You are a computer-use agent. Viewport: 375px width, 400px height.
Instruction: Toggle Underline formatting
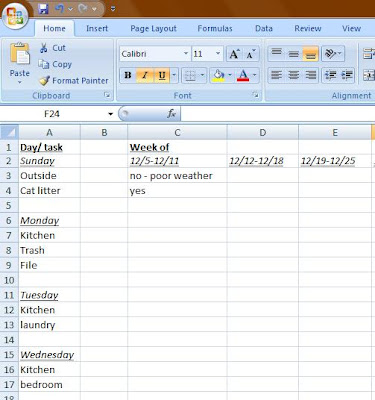(x=162, y=75)
